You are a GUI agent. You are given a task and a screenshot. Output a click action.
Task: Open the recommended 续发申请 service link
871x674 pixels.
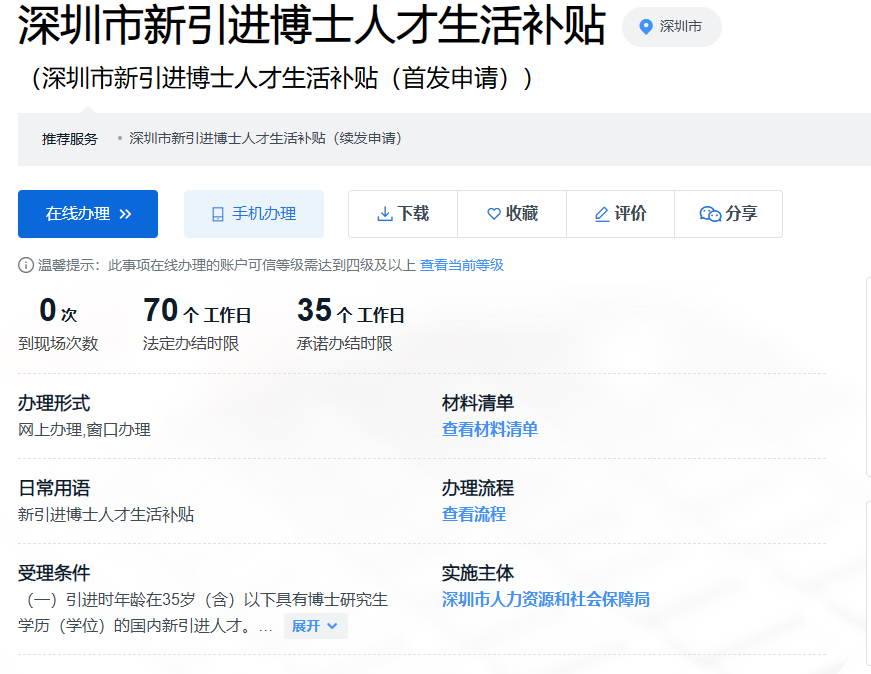coord(266,138)
